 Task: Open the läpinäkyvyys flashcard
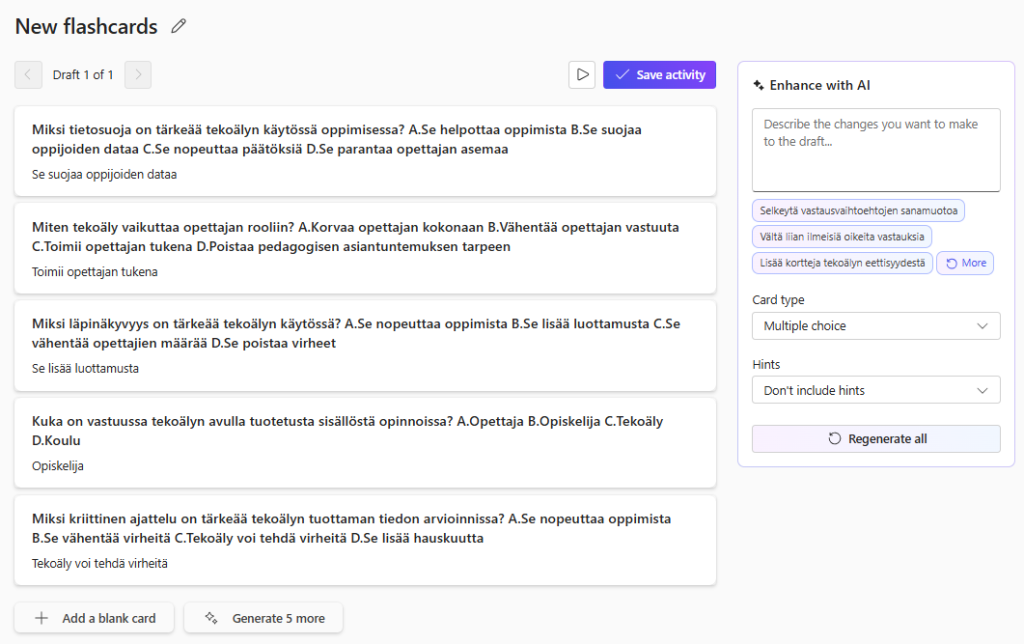365,345
